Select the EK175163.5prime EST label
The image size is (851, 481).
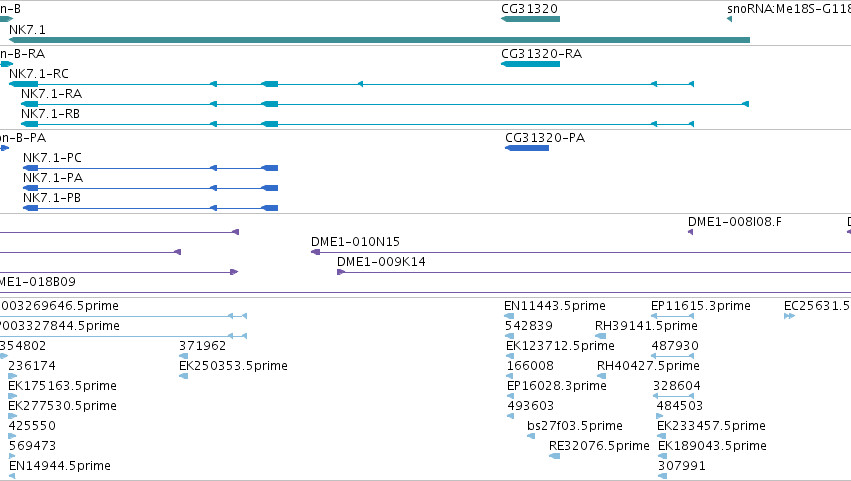point(62,387)
